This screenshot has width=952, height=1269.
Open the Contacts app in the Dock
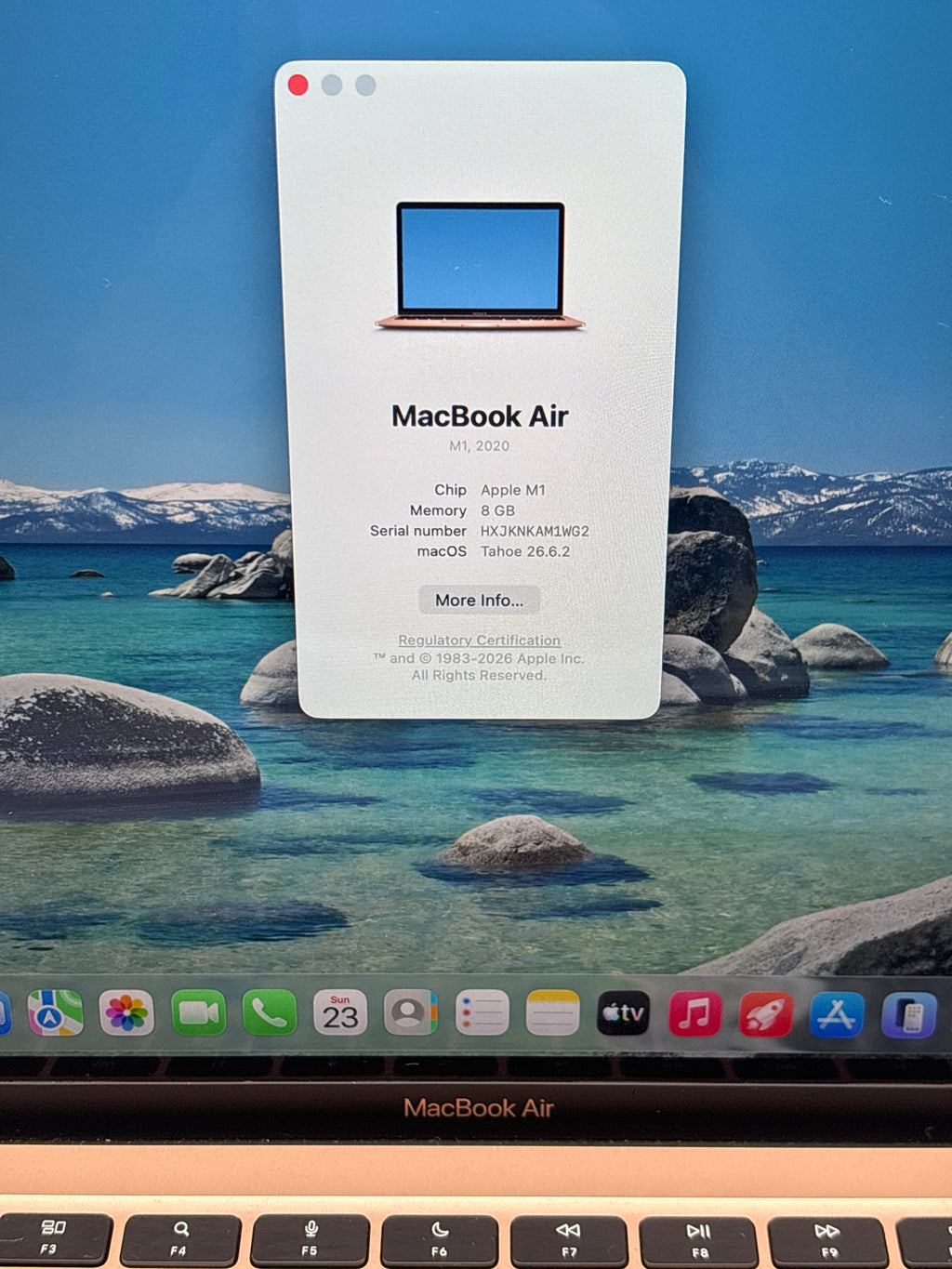tap(411, 1012)
